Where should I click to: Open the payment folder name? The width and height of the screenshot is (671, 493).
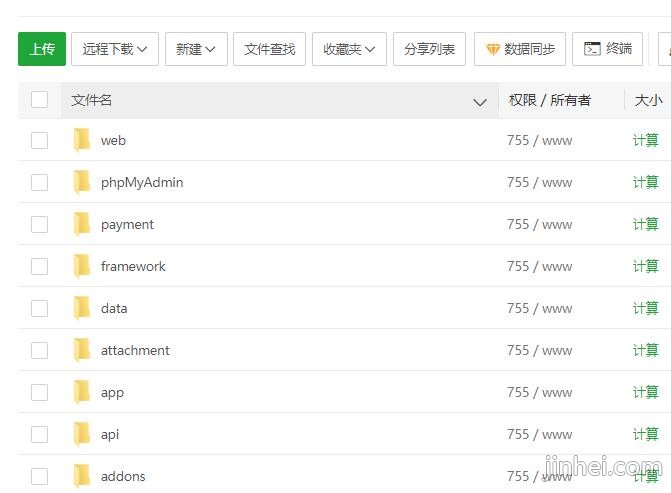tap(127, 225)
